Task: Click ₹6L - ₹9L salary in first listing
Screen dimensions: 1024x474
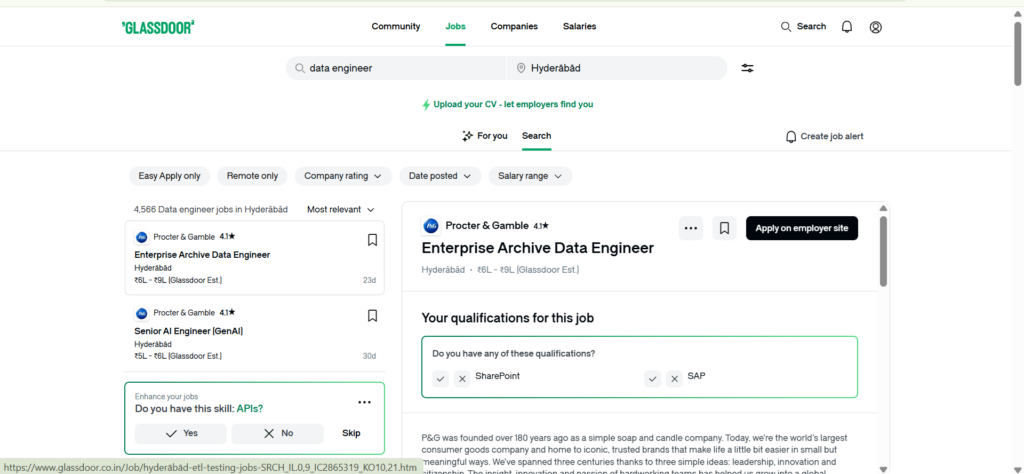Action: 178,280
